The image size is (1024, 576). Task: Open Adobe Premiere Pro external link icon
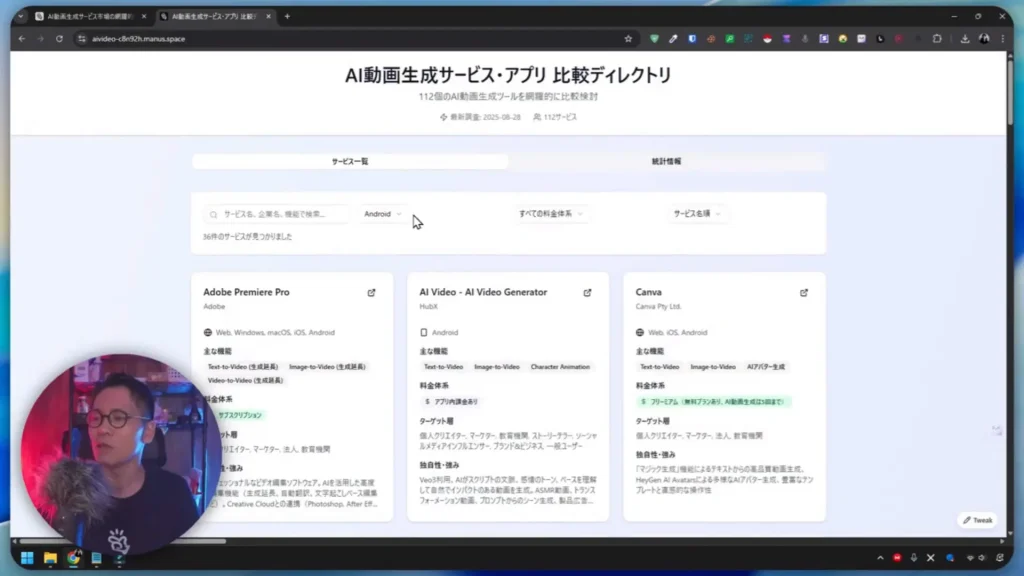pos(372,293)
